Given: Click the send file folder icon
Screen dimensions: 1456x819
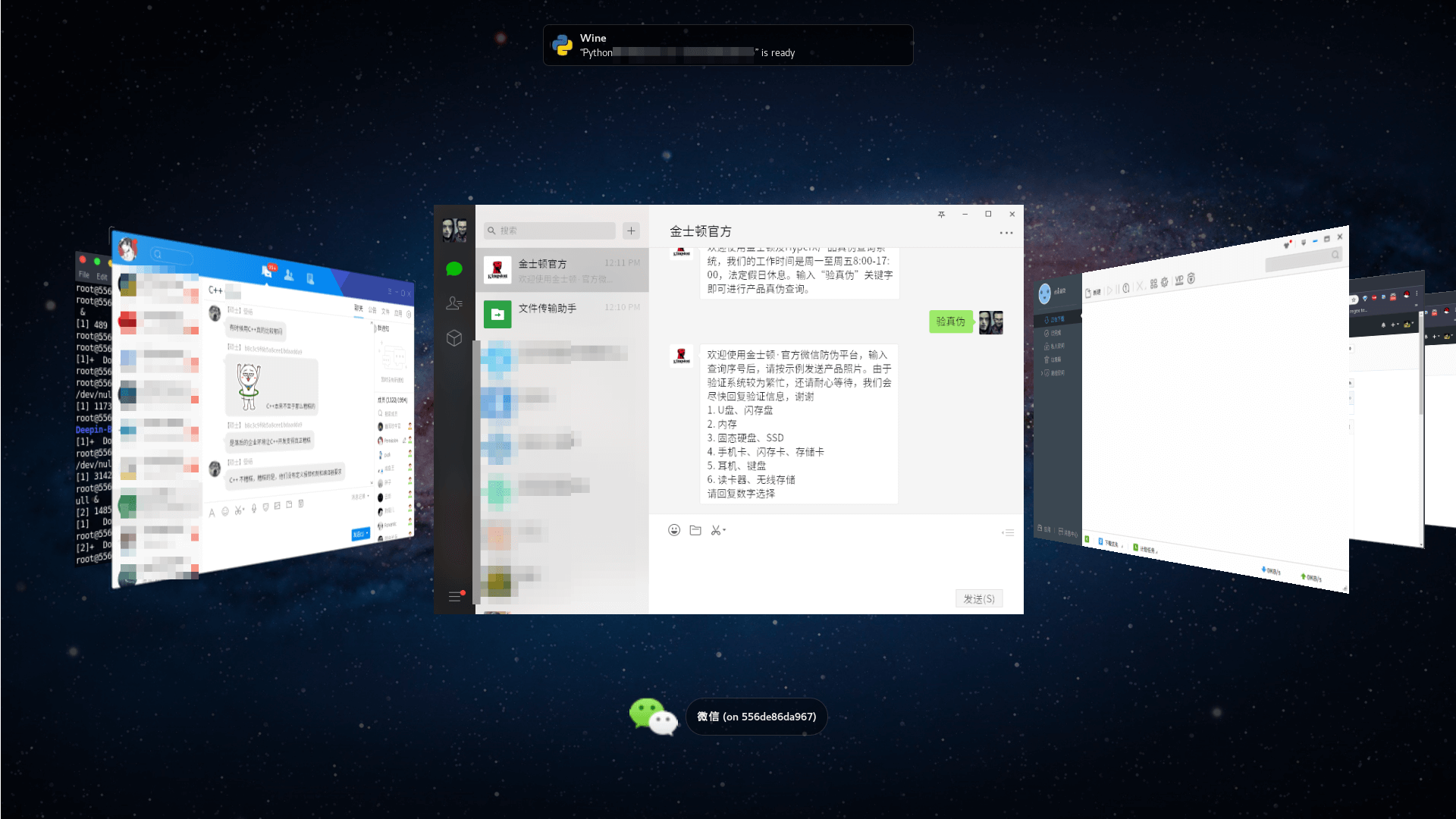Looking at the screenshot, I should (695, 530).
